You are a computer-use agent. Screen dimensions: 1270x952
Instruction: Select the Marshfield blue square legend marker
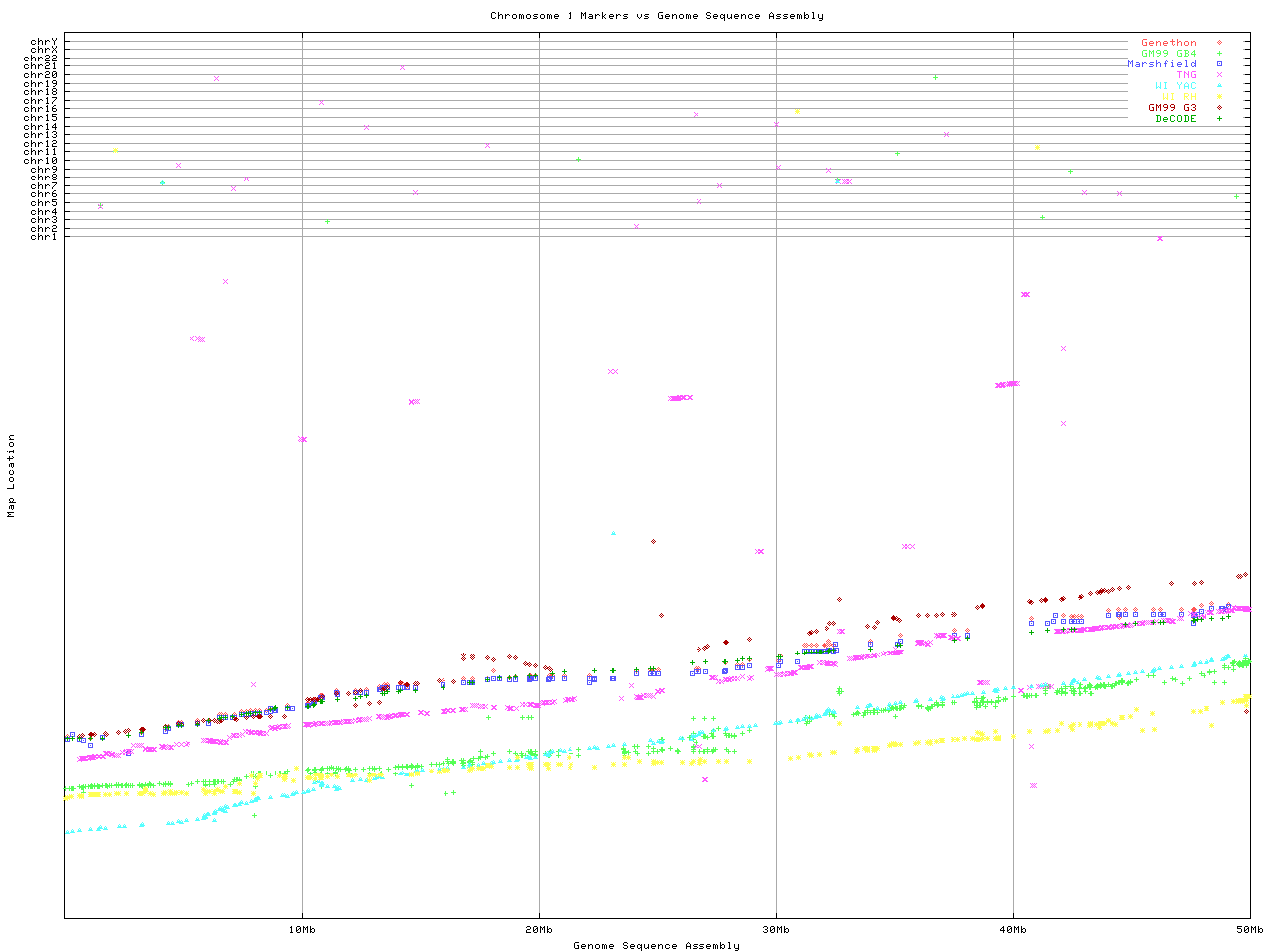[1219, 64]
